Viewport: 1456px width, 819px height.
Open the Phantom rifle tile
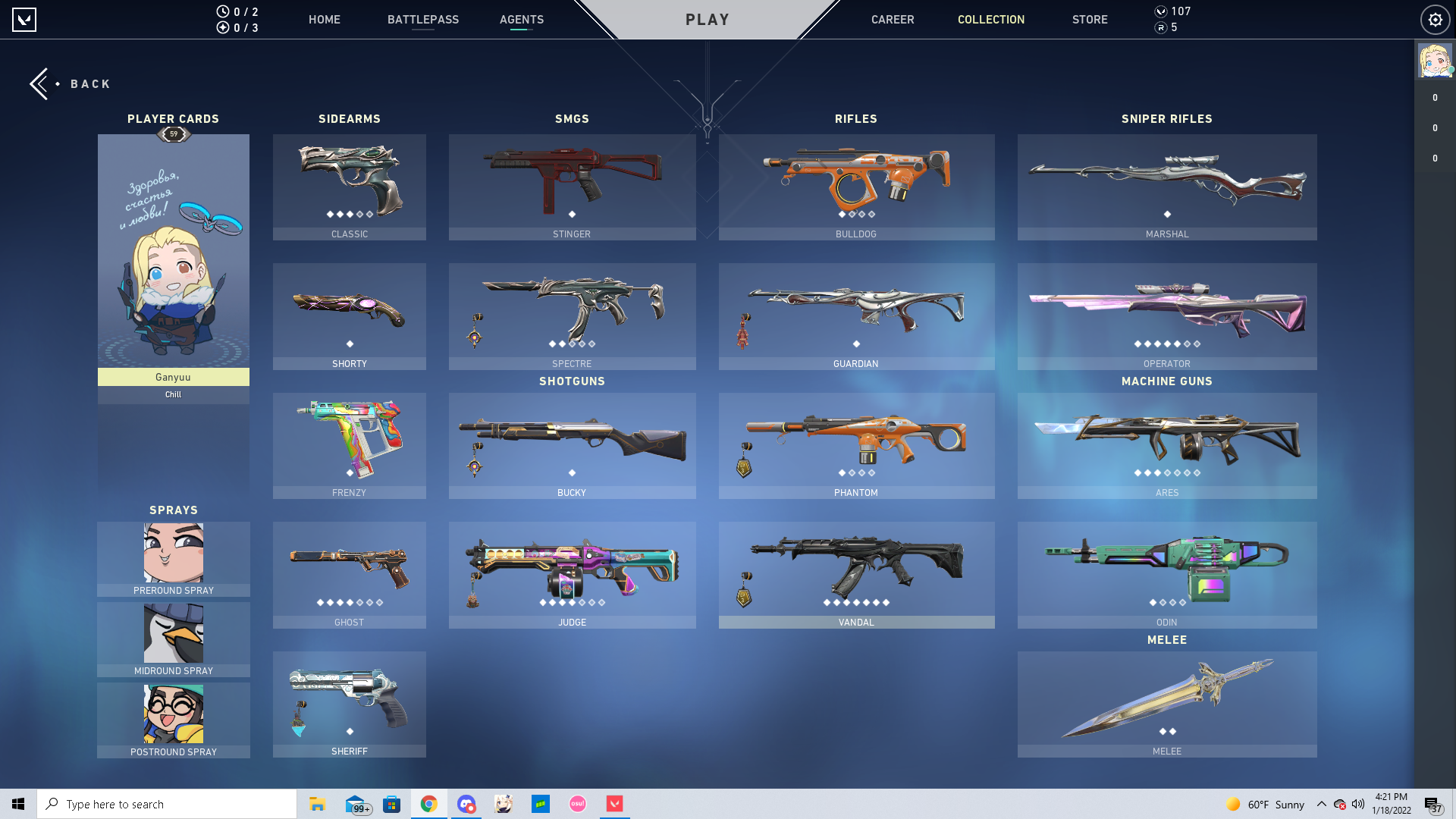[x=857, y=446]
